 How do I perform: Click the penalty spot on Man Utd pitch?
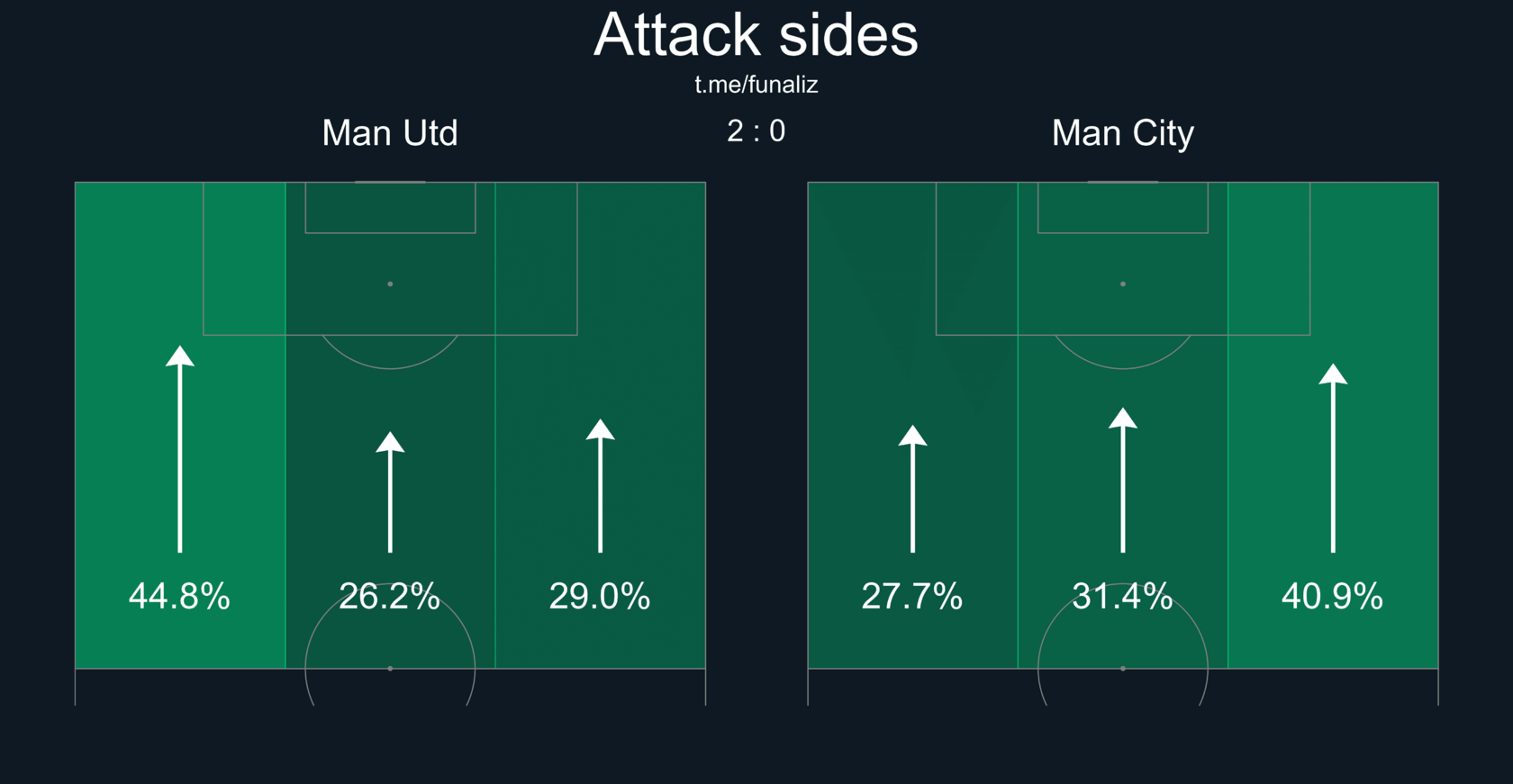390,284
